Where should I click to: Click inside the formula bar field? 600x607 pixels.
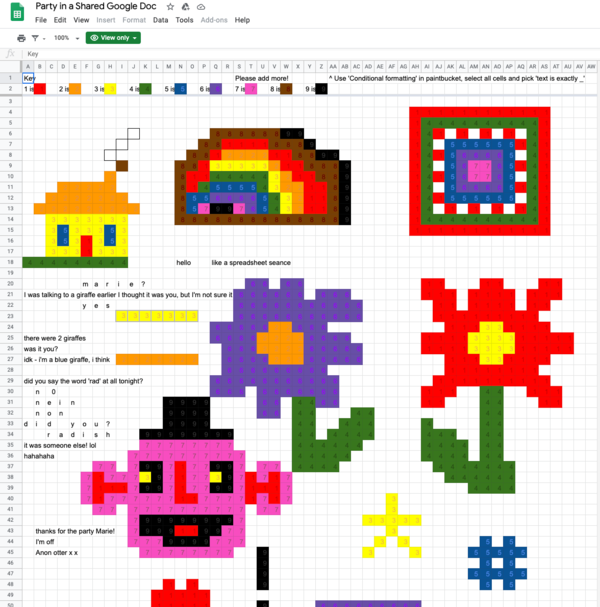(x=300, y=54)
